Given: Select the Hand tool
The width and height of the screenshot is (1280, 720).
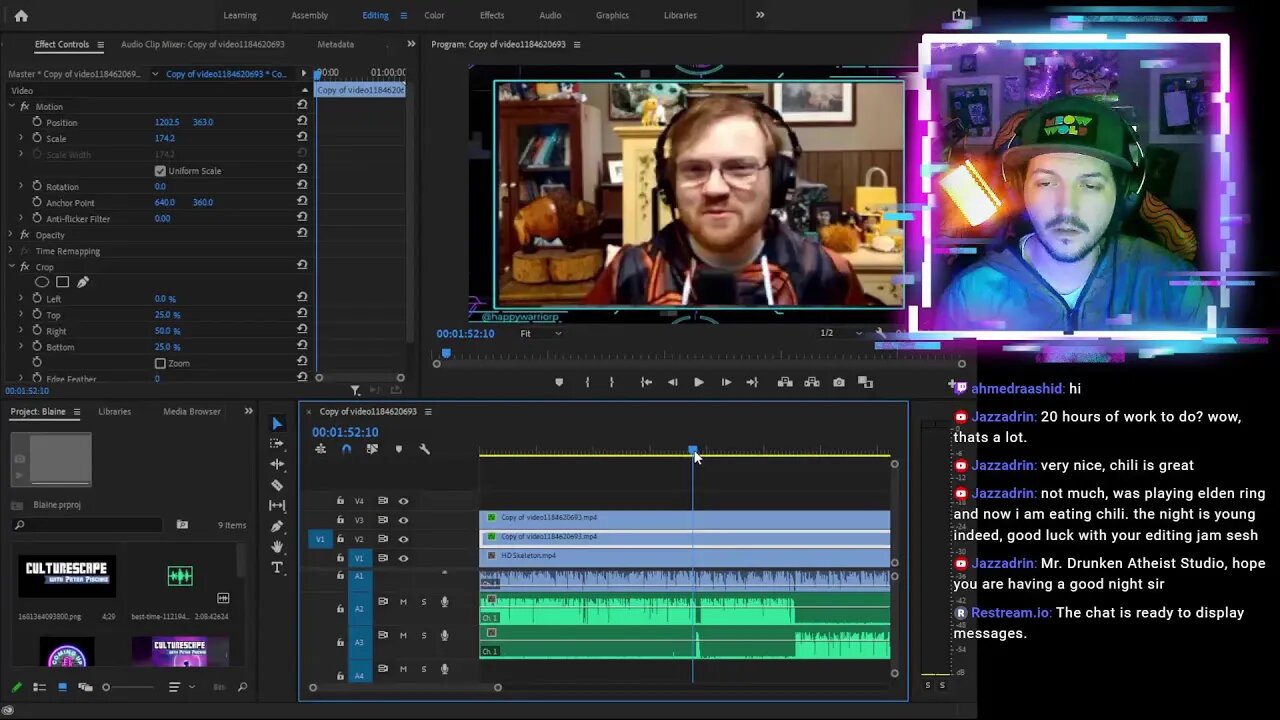Looking at the screenshot, I should [x=277, y=547].
